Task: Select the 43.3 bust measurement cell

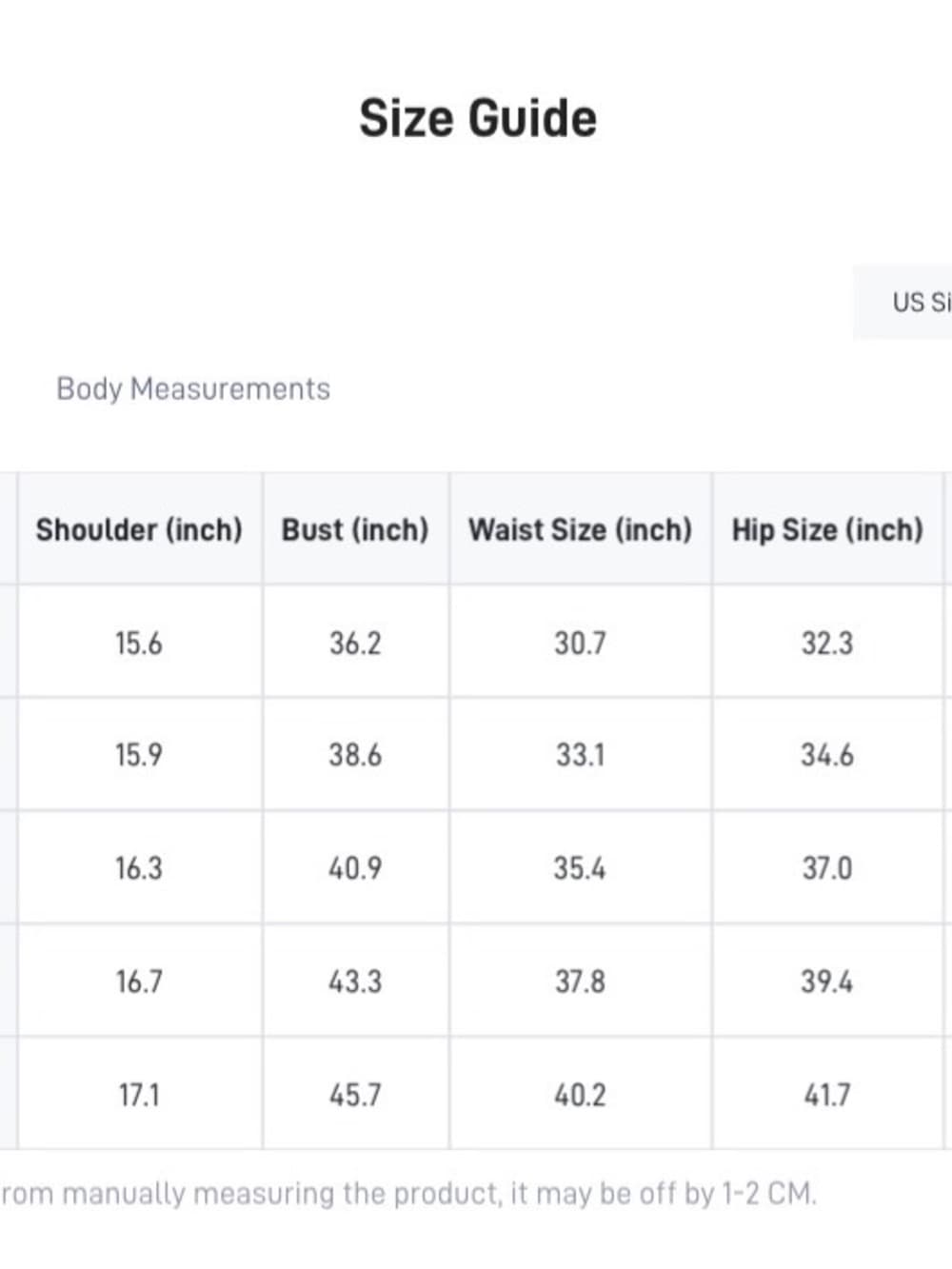Action: click(x=355, y=981)
